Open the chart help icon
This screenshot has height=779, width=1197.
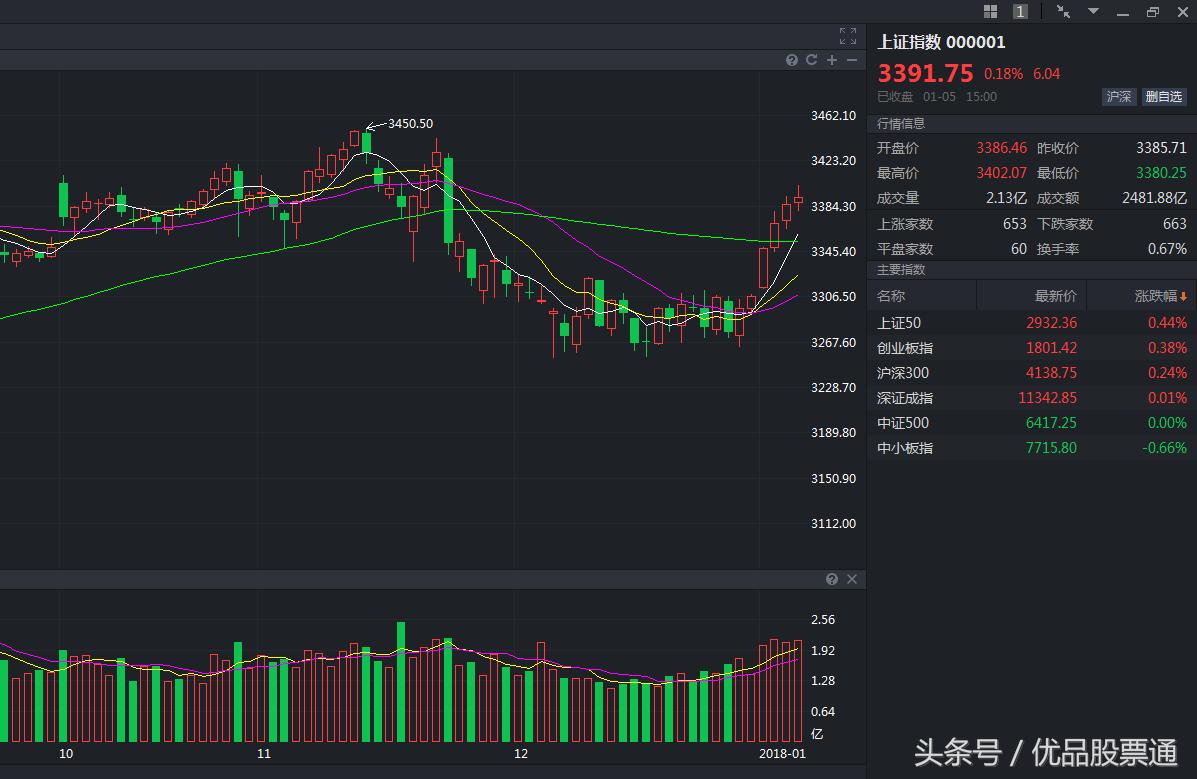coord(791,60)
